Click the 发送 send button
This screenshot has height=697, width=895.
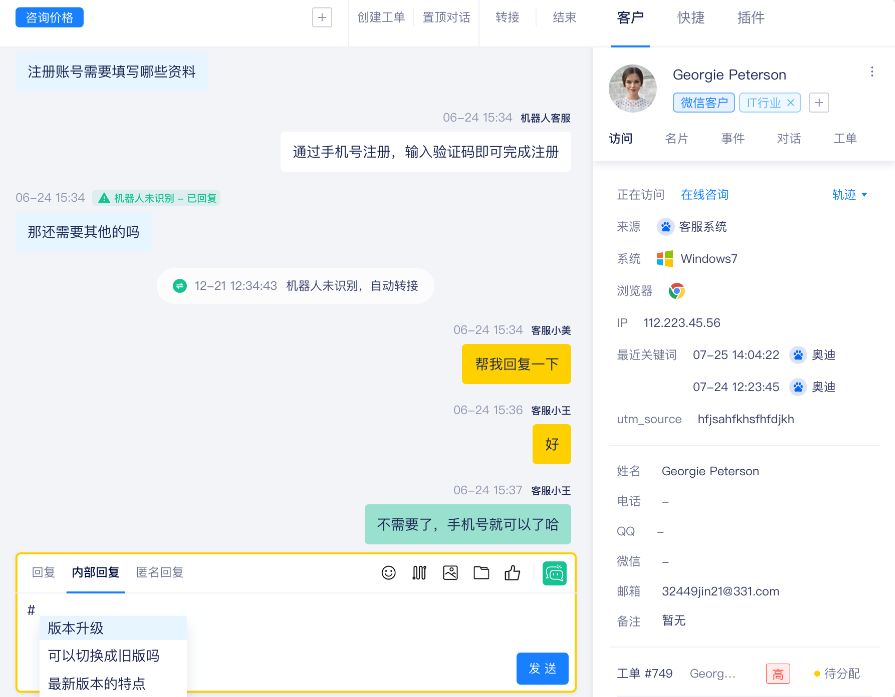tap(542, 668)
